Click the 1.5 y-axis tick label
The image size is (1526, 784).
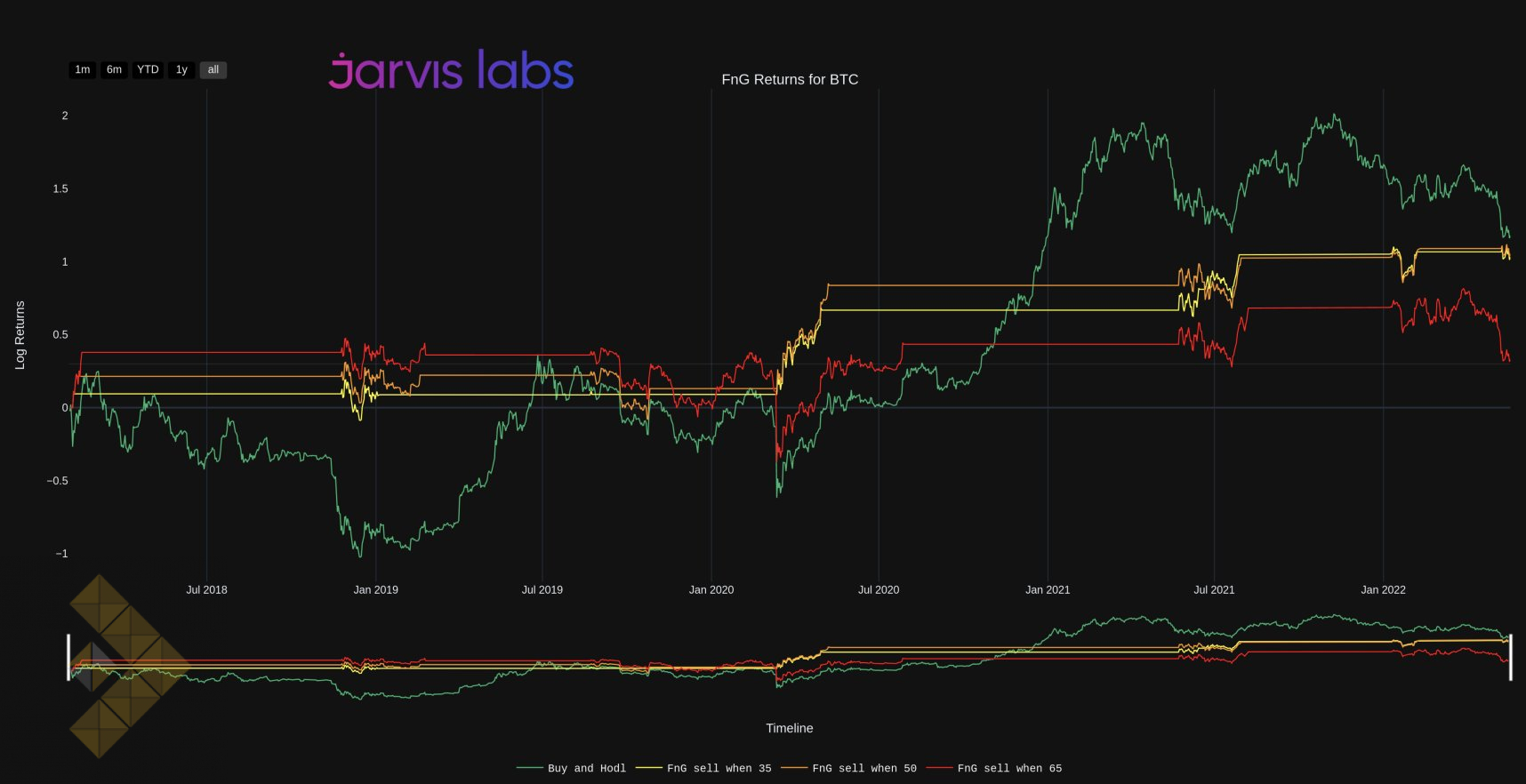pos(60,188)
